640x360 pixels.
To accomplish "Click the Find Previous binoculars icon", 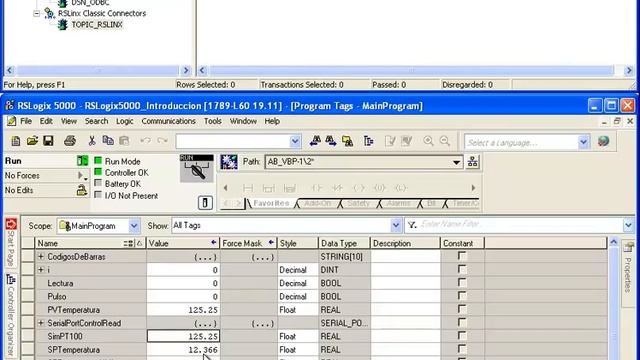I will (315, 141).
